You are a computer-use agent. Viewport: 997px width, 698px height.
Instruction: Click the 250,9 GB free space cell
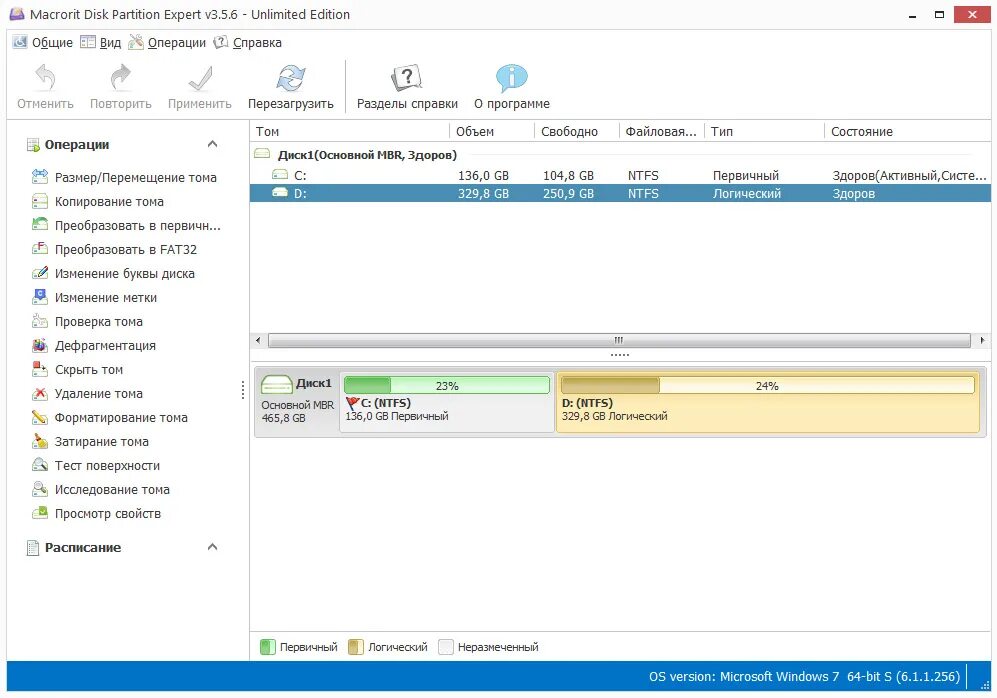(568, 193)
